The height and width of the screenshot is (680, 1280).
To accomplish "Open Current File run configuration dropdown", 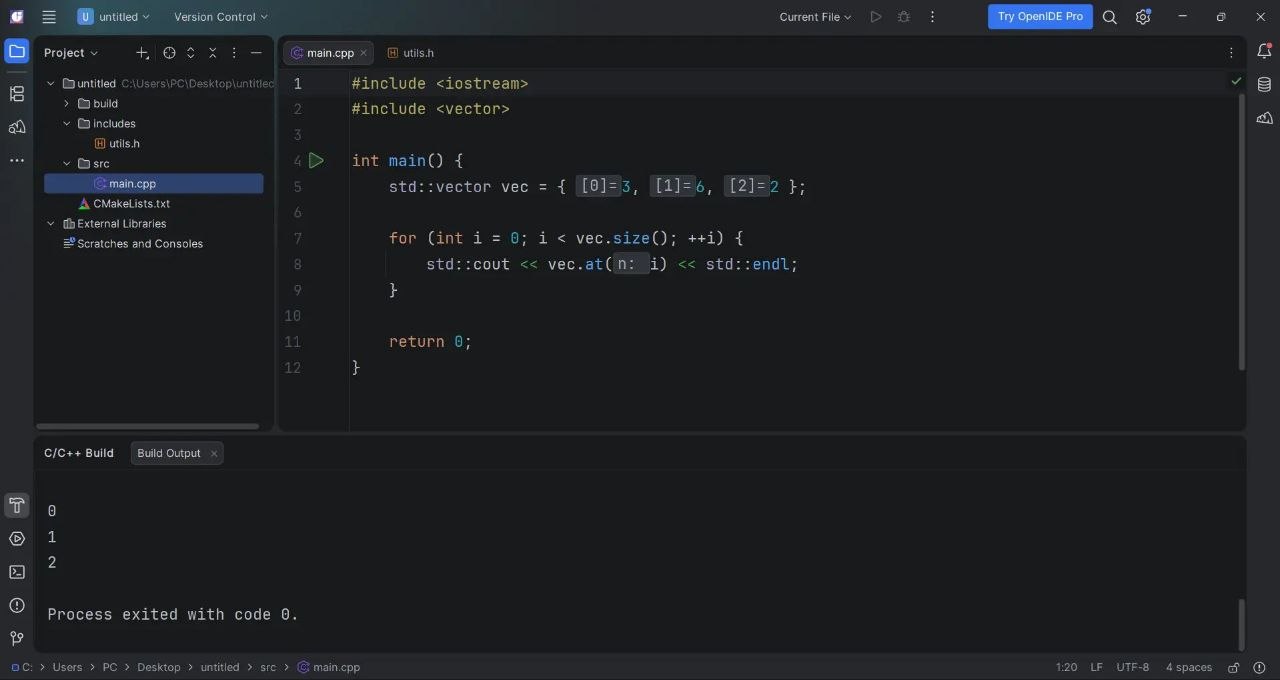I will (x=816, y=17).
